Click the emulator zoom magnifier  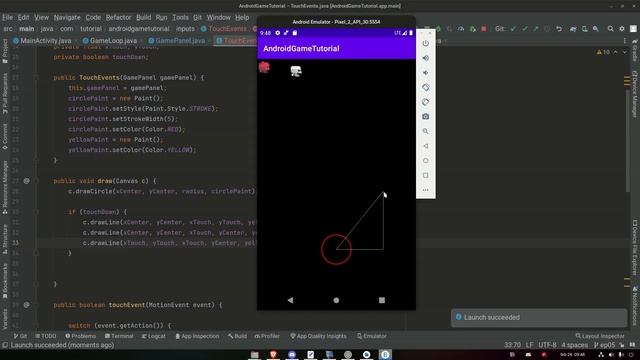point(425,131)
